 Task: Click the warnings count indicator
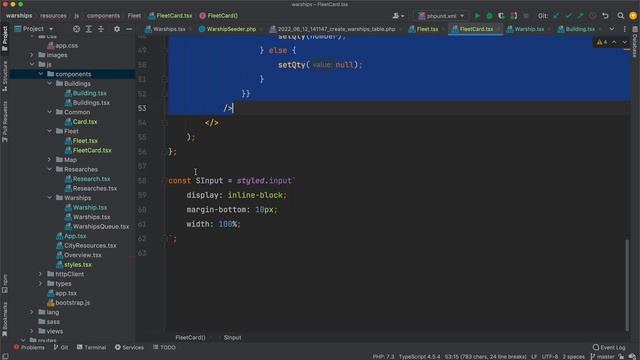click(602, 42)
